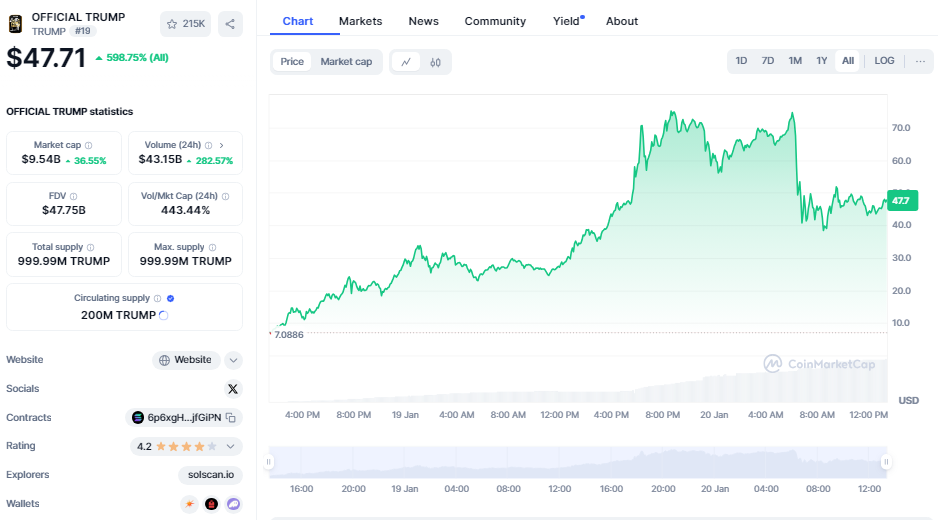This screenshot has width=938, height=520.
Task: Open the X social profile icon
Action: point(233,389)
